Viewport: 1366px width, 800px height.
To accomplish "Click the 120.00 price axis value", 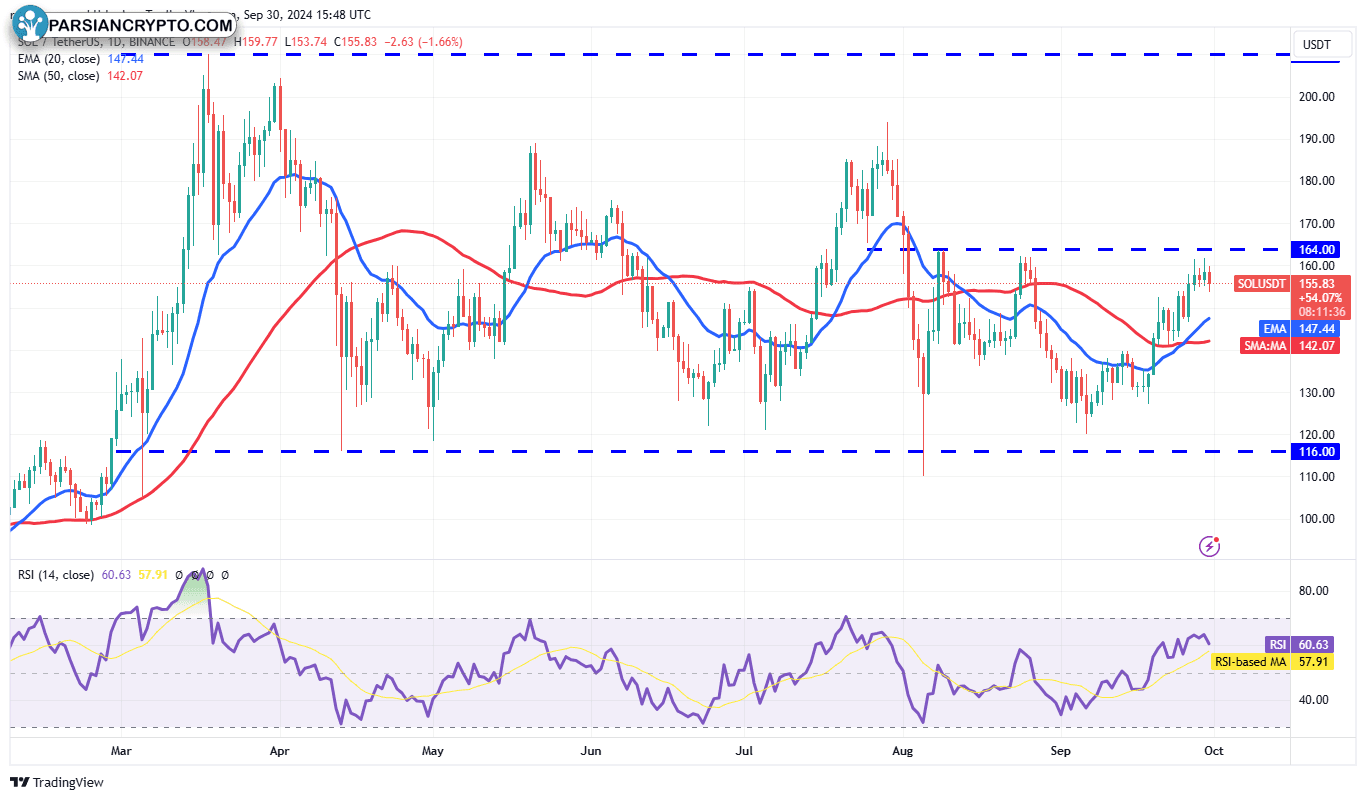I will tap(1316, 434).
